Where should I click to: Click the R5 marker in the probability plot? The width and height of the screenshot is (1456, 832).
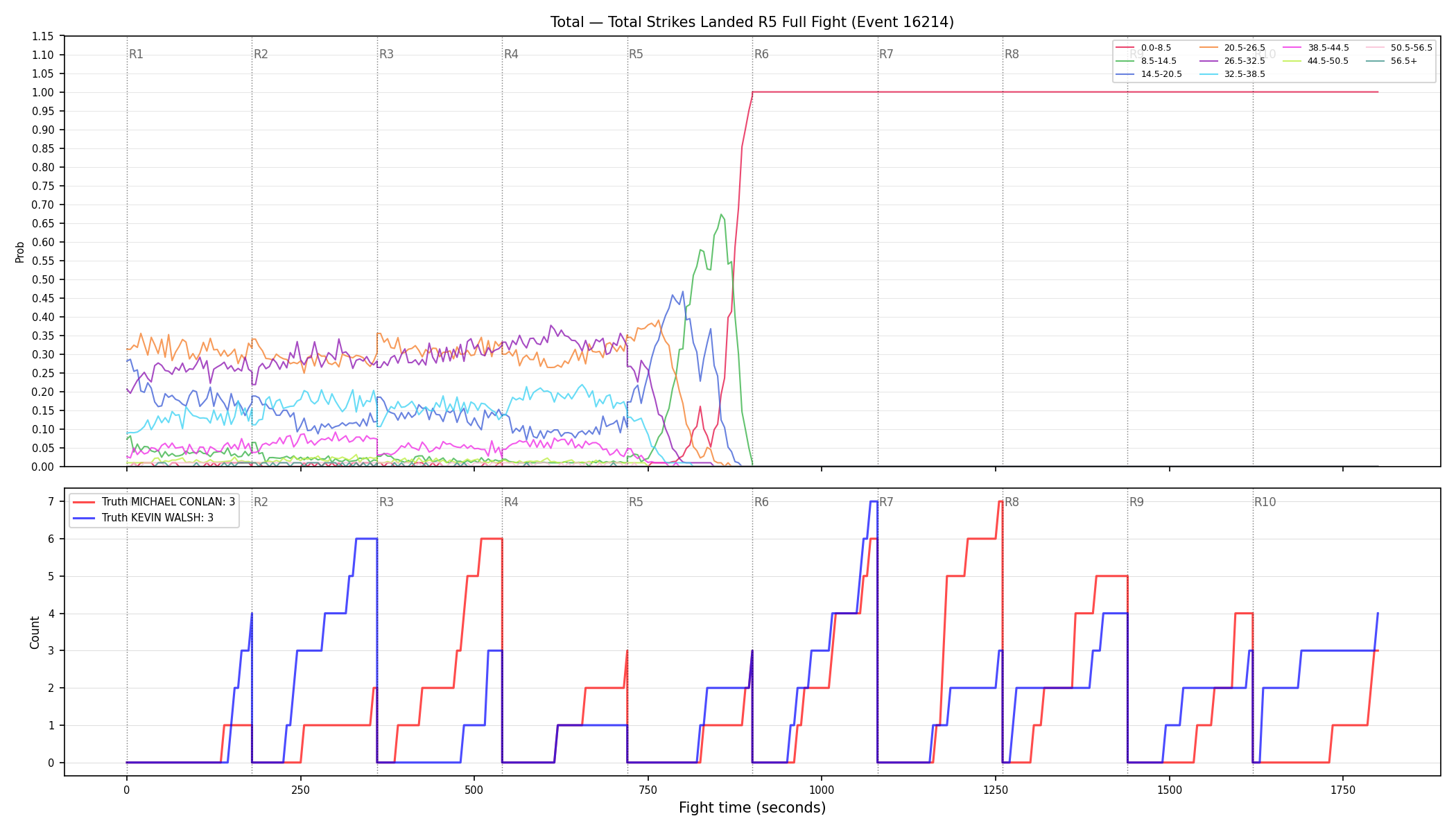pos(636,54)
